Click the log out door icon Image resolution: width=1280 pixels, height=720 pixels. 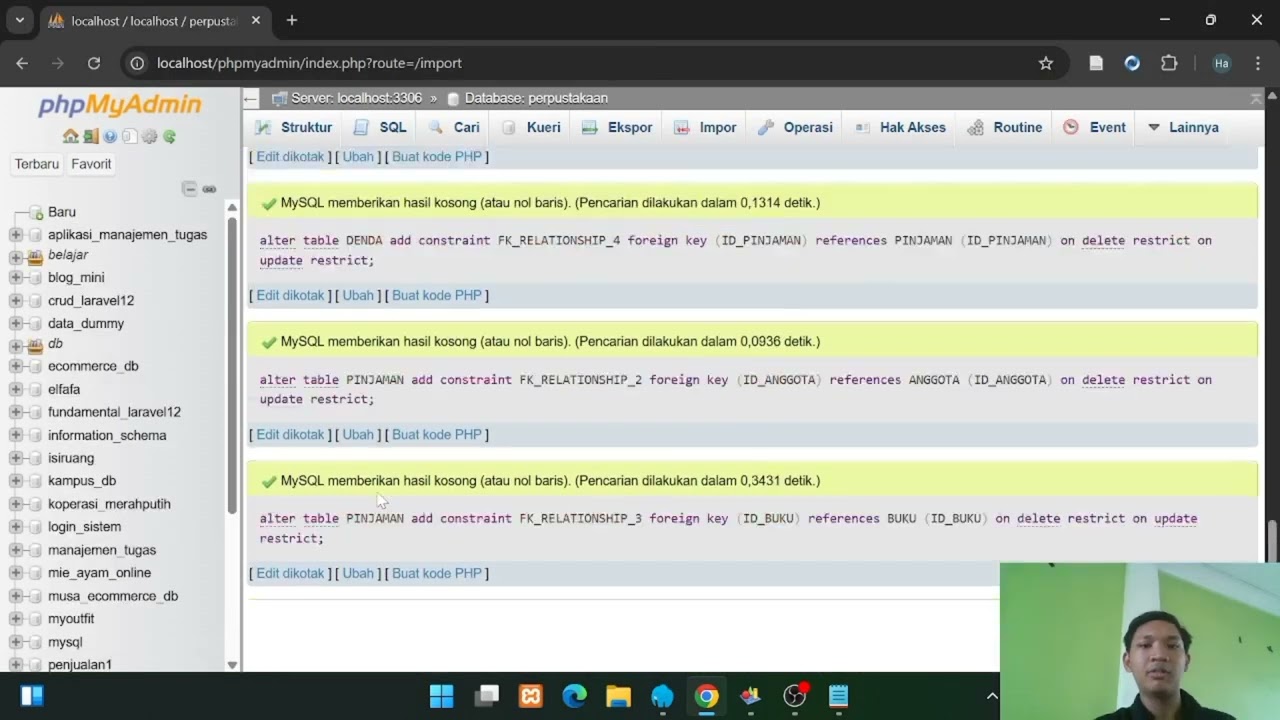click(x=90, y=136)
